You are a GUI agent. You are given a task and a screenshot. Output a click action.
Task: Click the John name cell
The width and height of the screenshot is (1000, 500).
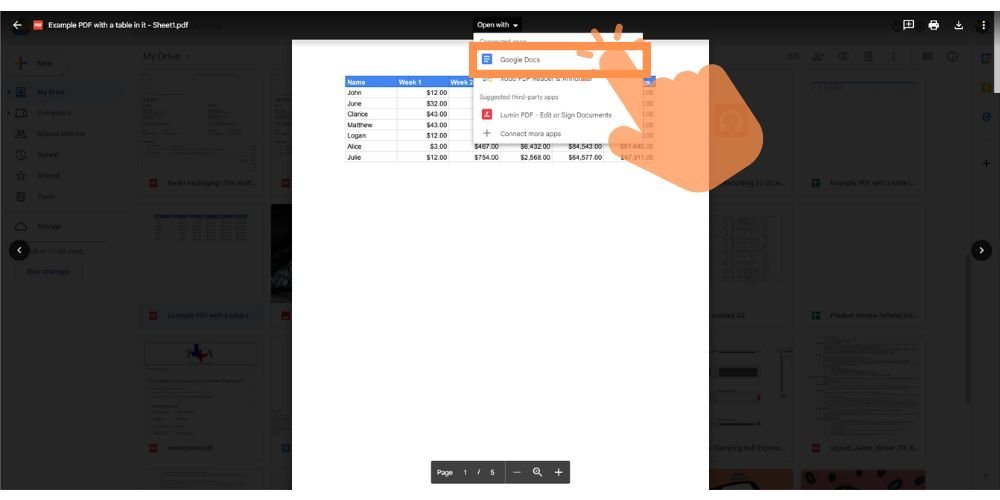pos(371,92)
